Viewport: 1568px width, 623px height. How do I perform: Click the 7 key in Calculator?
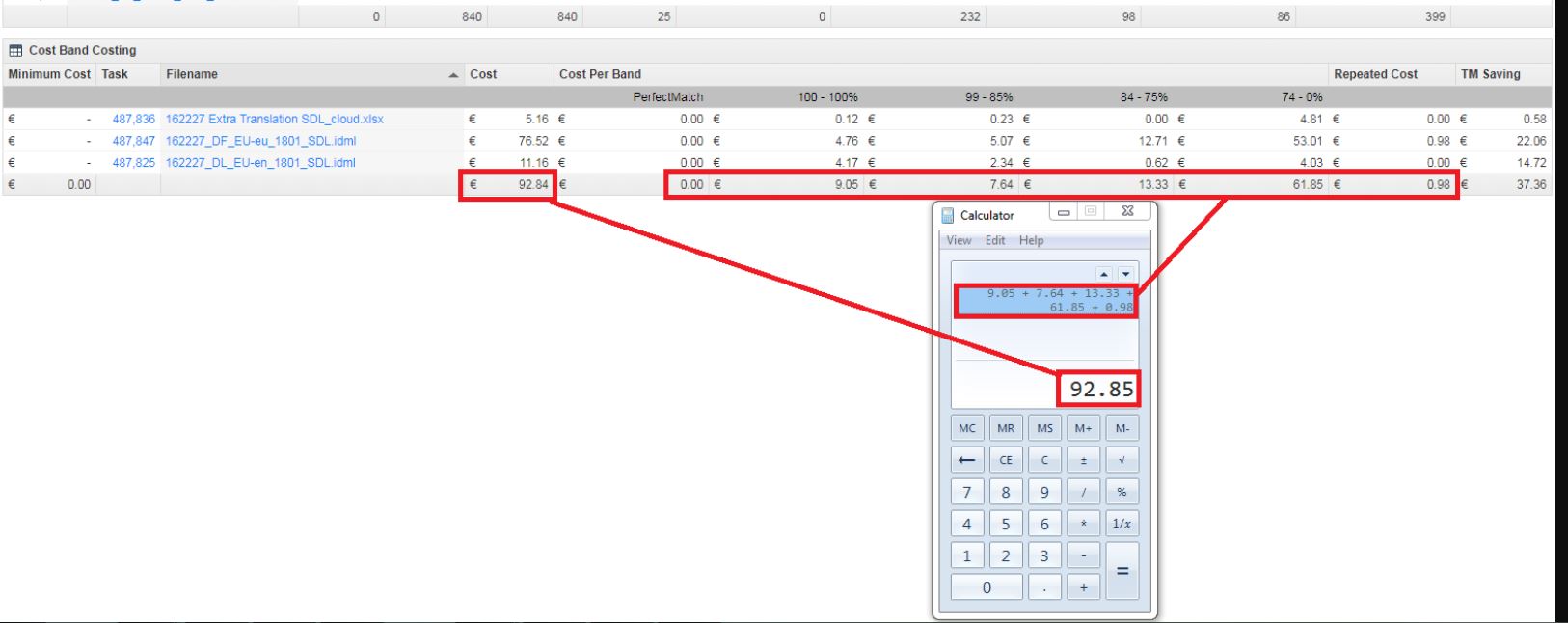pos(967,492)
